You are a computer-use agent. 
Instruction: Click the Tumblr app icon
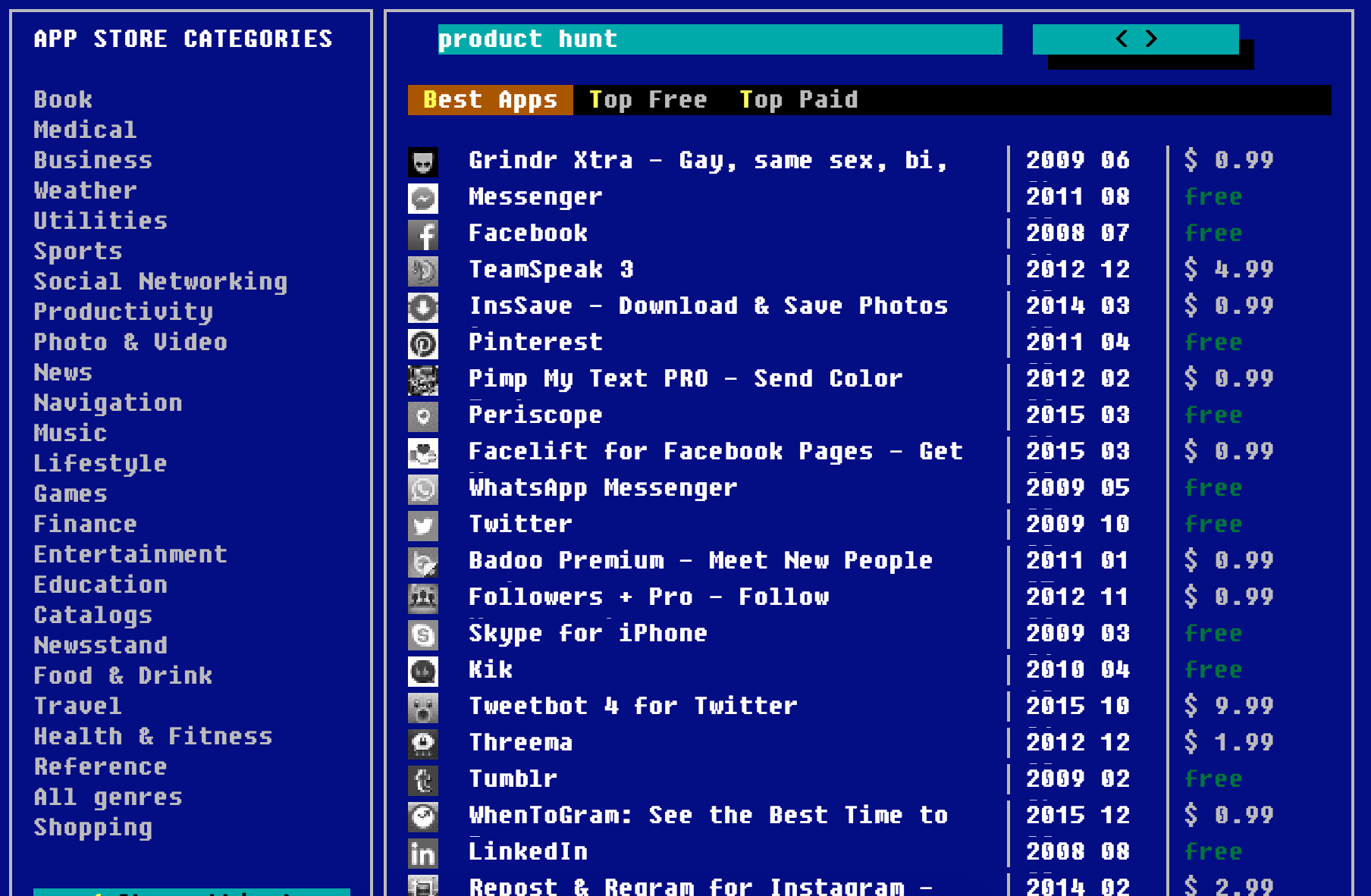[423, 780]
